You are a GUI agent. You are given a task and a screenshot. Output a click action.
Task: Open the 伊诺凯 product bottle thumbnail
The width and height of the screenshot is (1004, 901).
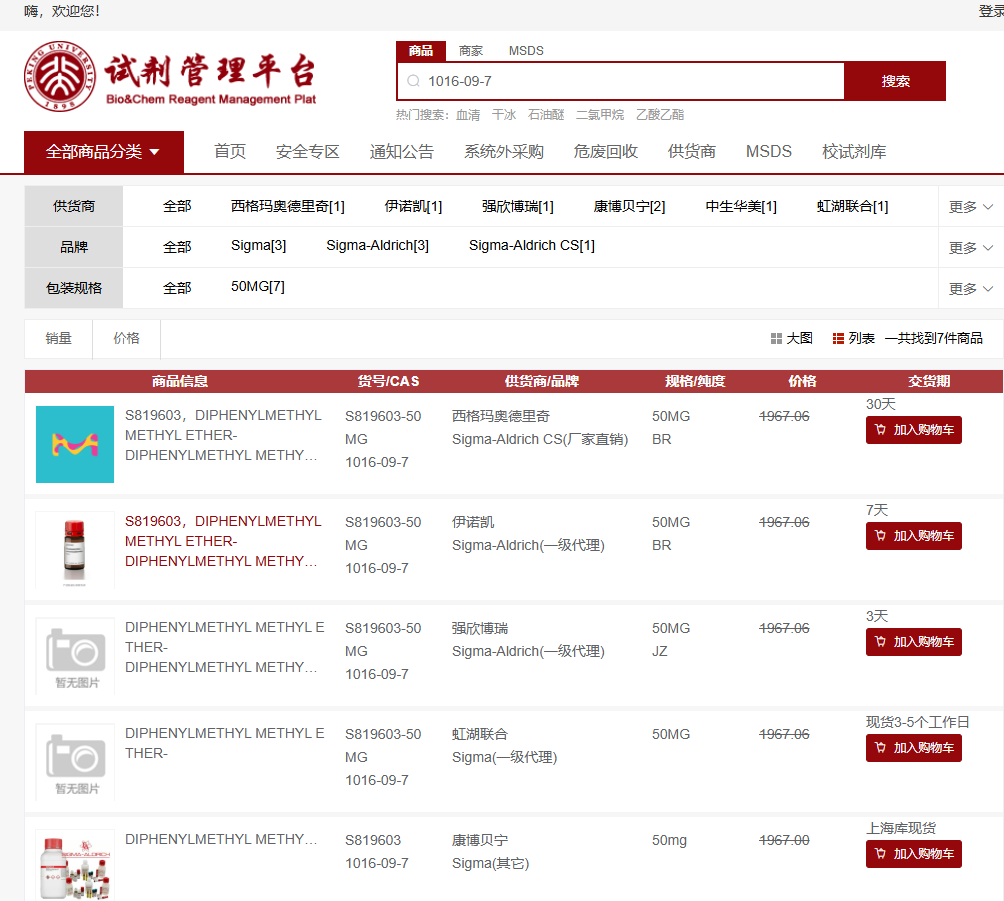[x=75, y=550]
